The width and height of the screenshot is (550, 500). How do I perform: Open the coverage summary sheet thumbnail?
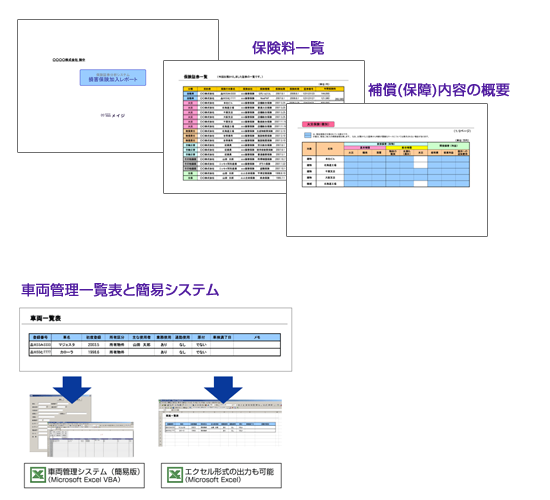[387, 170]
